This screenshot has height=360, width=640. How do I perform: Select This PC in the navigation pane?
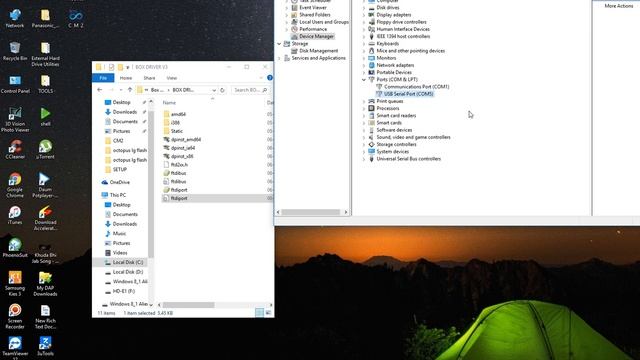(x=118, y=195)
